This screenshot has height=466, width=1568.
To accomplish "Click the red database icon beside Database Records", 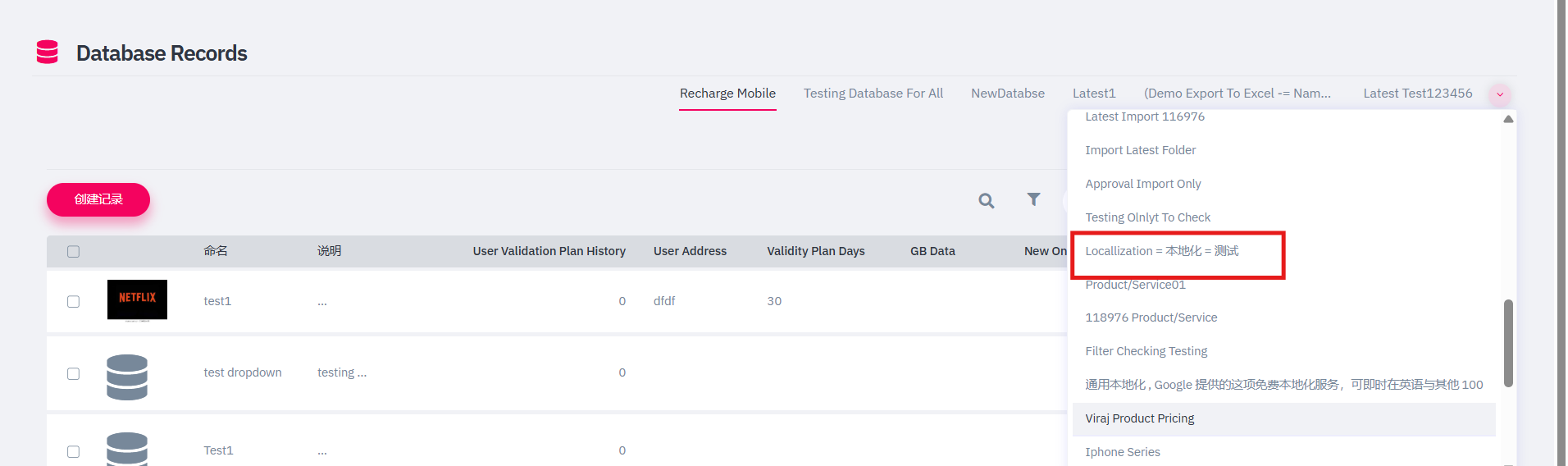I will pos(48,52).
